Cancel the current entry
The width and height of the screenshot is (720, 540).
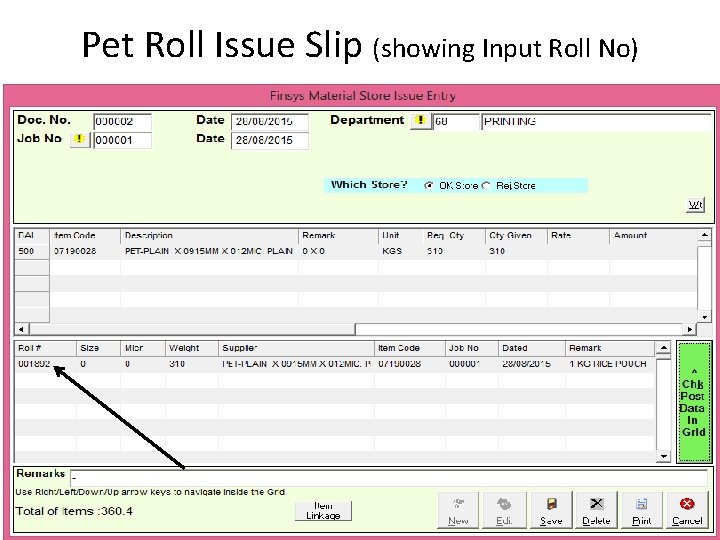click(687, 510)
